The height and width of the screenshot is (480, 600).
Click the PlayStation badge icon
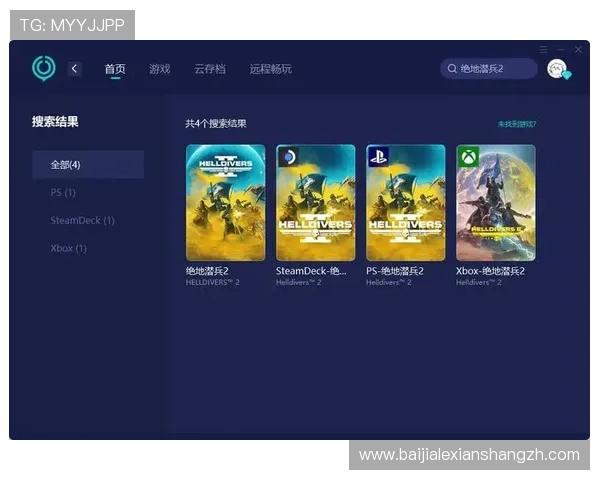point(378,157)
